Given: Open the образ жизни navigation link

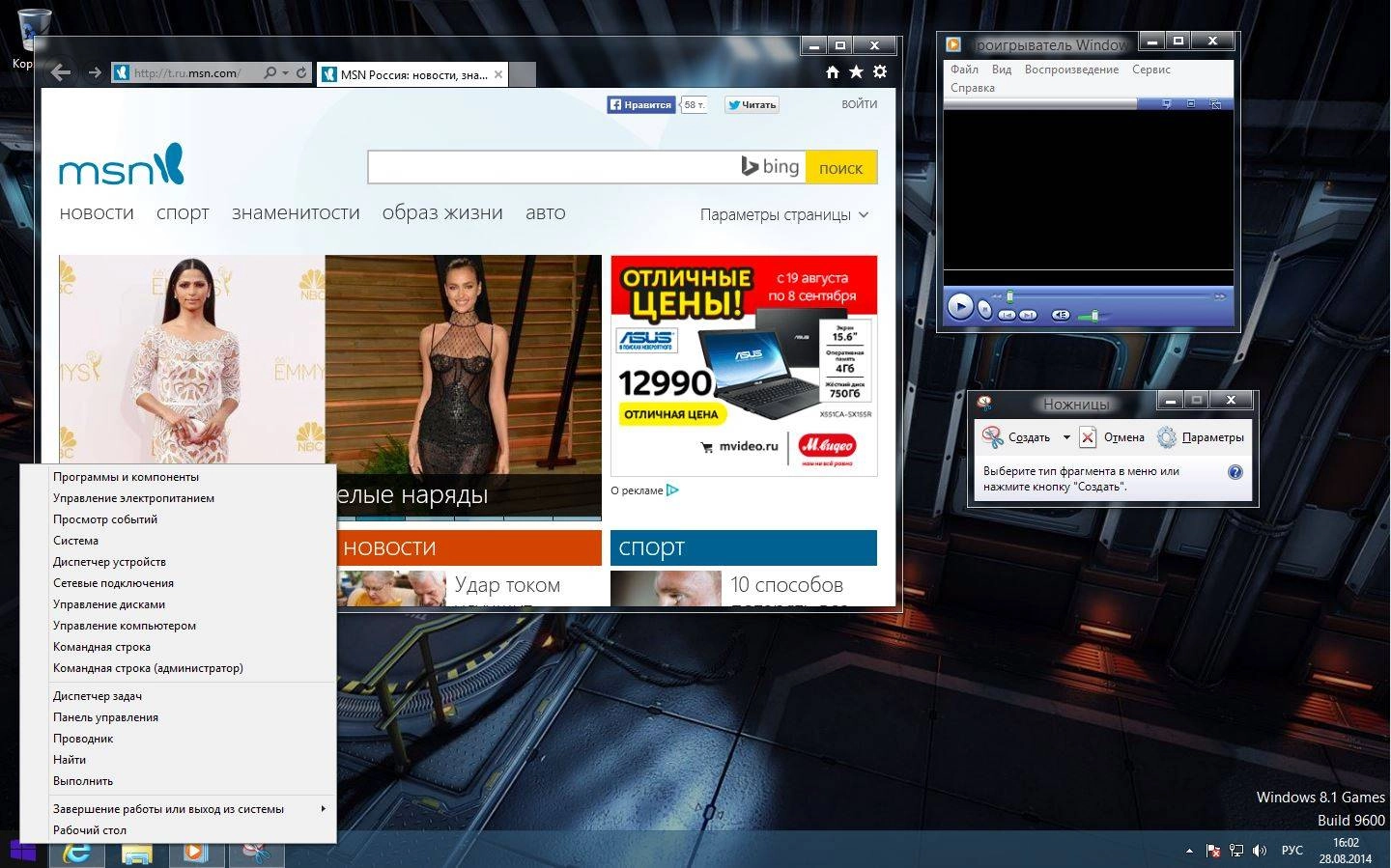Looking at the screenshot, I should [x=442, y=212].
